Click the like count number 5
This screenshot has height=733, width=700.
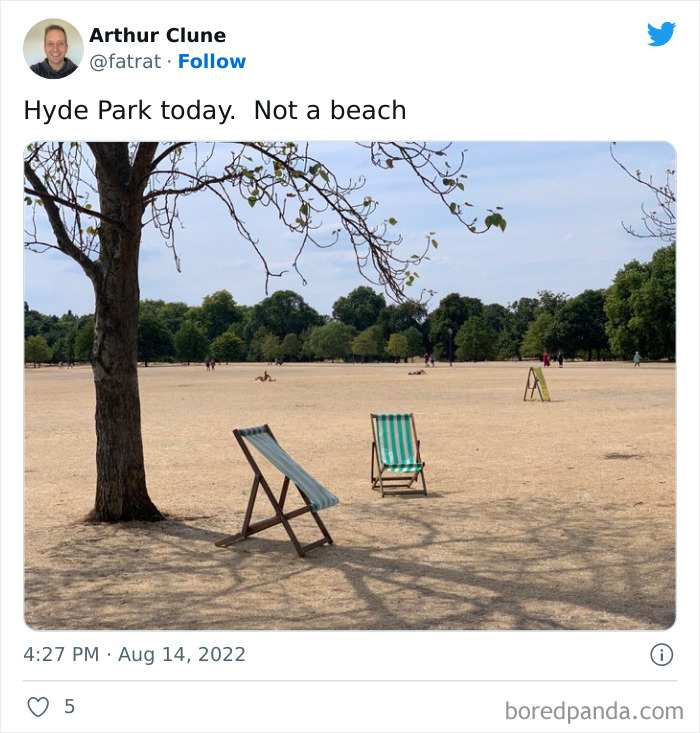pos(69,706)
